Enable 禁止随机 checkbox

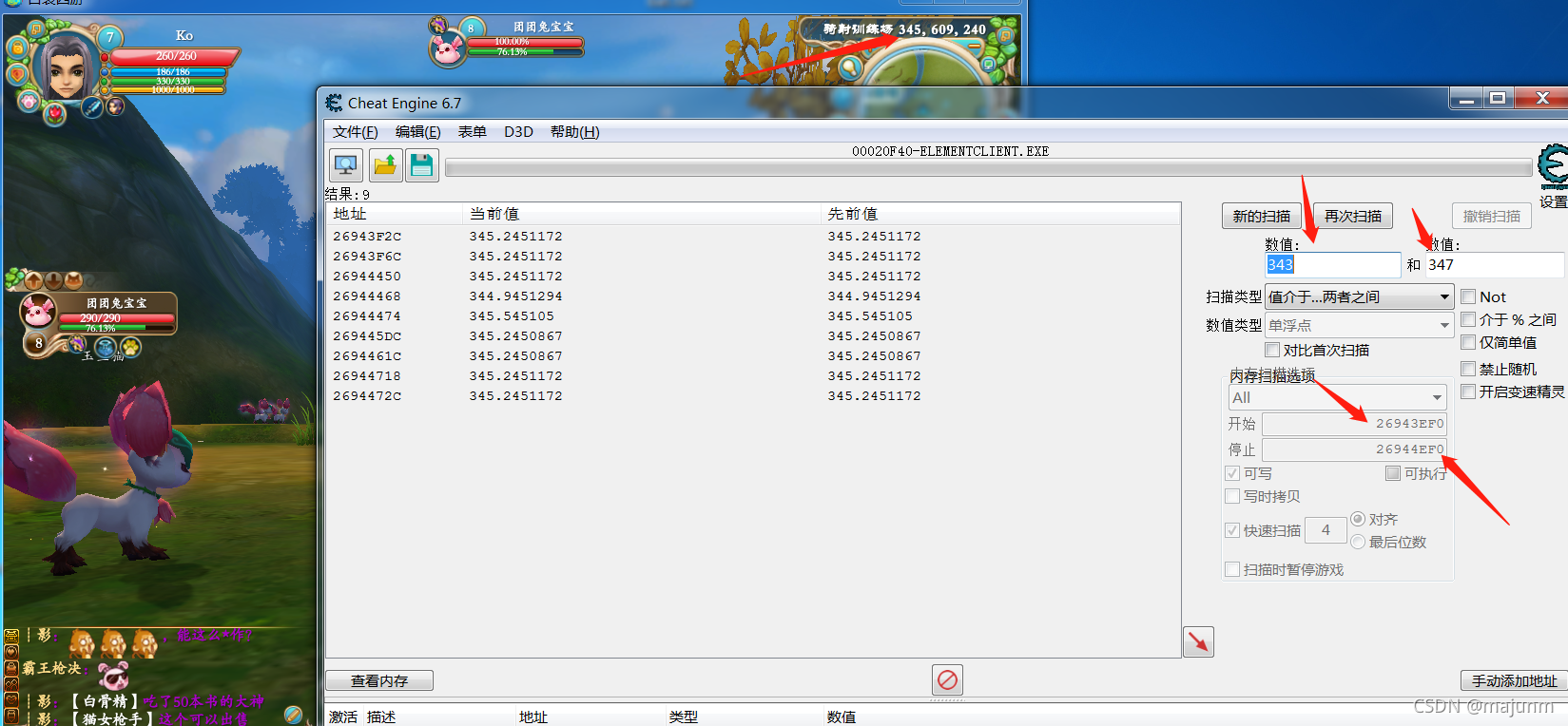coord(1468,369)
